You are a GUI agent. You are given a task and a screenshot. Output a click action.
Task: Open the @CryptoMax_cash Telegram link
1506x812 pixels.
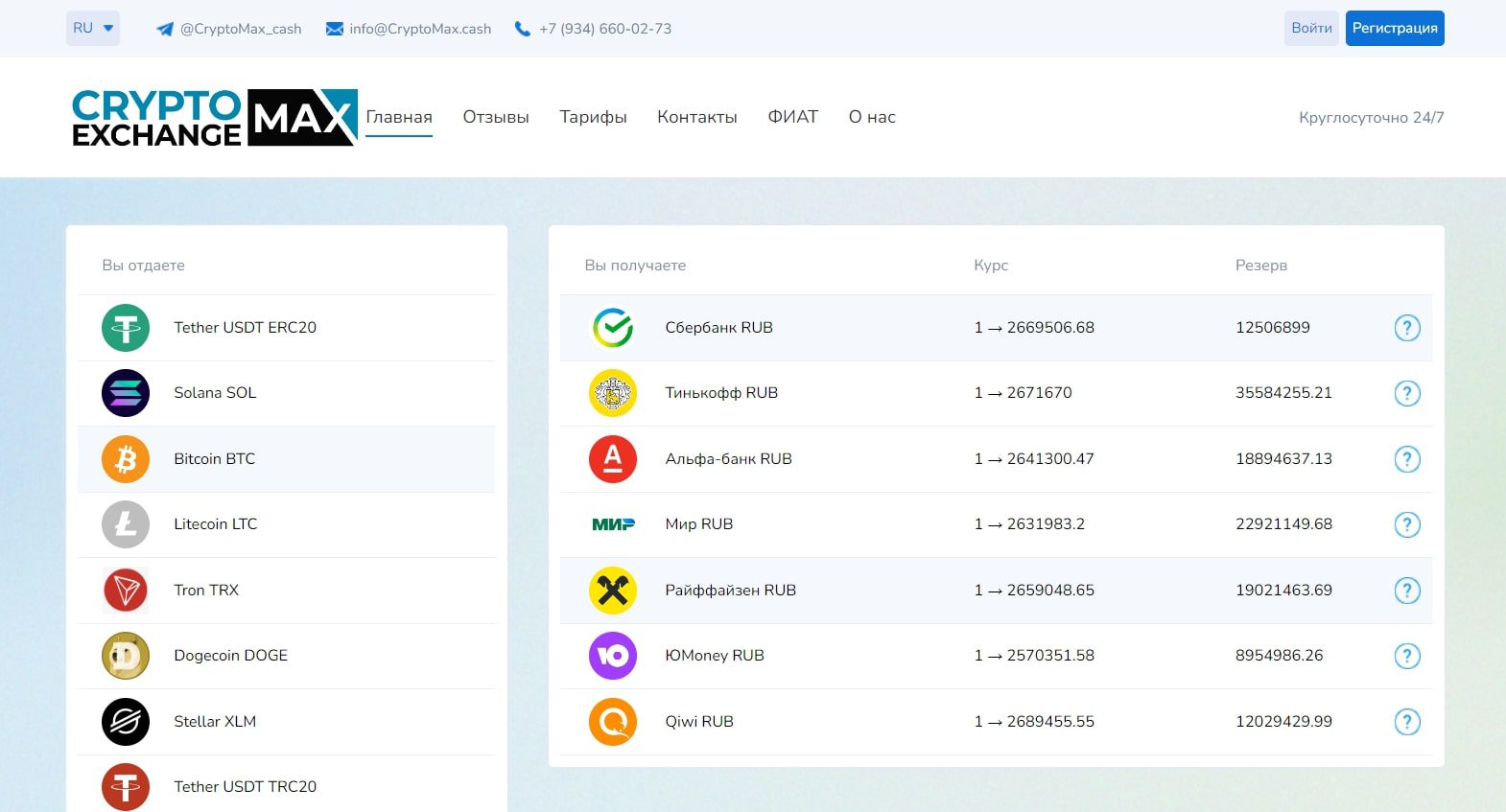coord(241,29)
